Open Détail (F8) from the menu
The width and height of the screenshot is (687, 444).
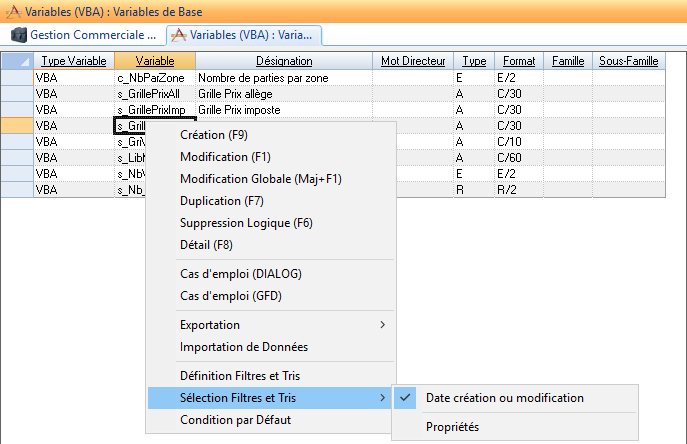tap(208, 245)
